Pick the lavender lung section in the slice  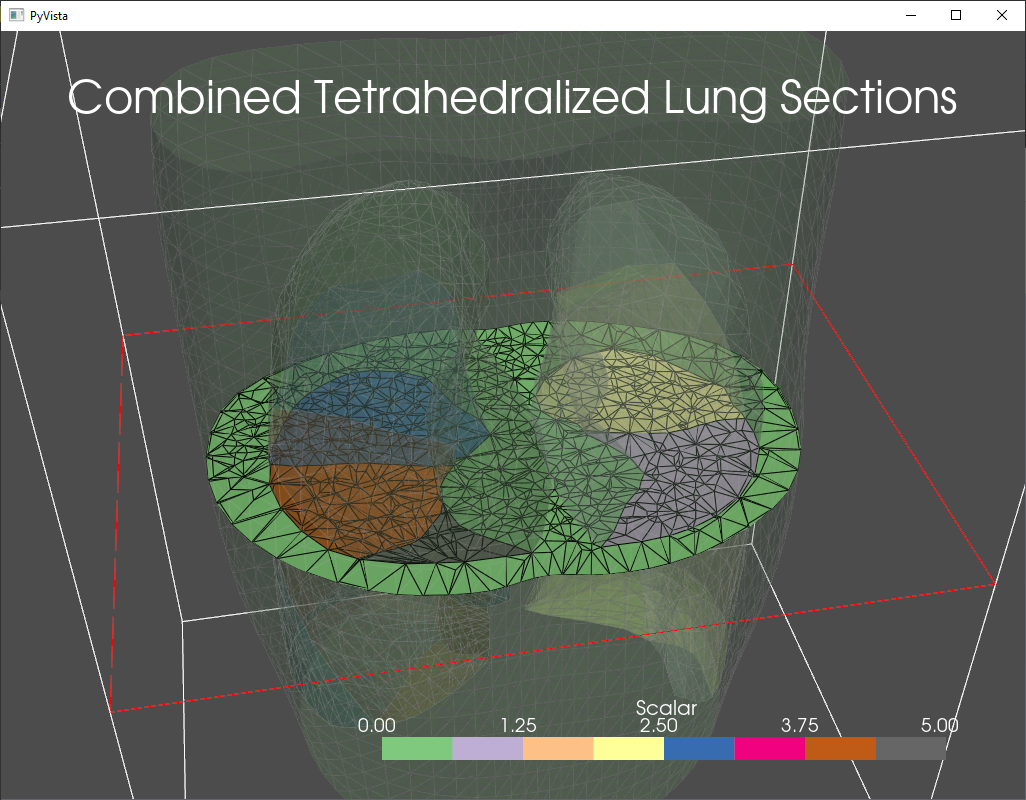[690, 470]
